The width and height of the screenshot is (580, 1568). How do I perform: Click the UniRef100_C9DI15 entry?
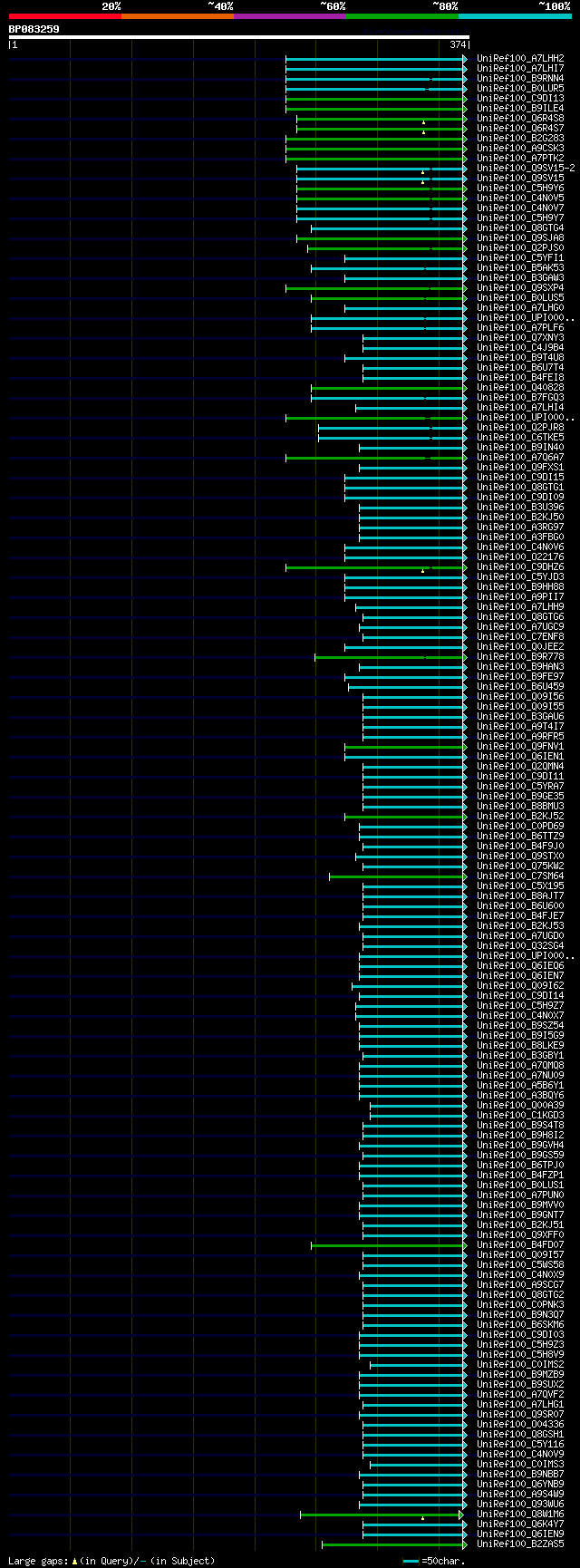520,477
